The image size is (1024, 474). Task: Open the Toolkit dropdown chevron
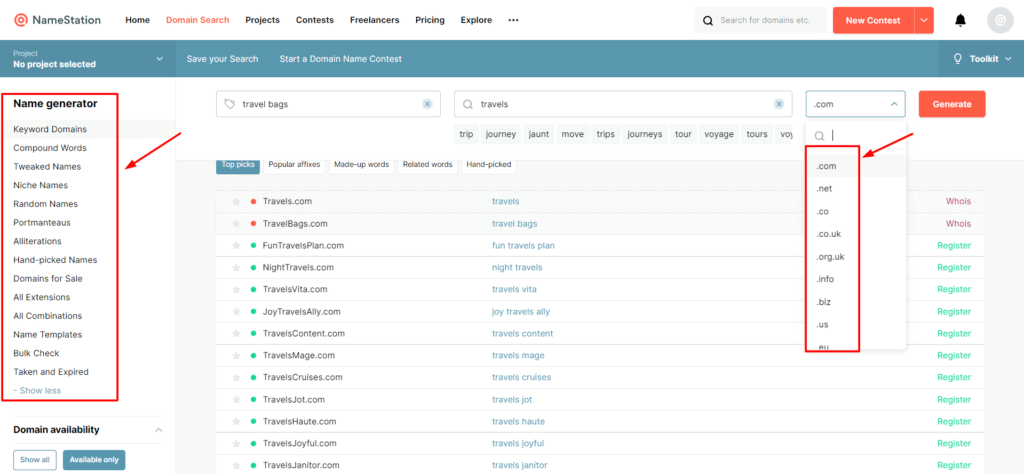point(1009,59)
